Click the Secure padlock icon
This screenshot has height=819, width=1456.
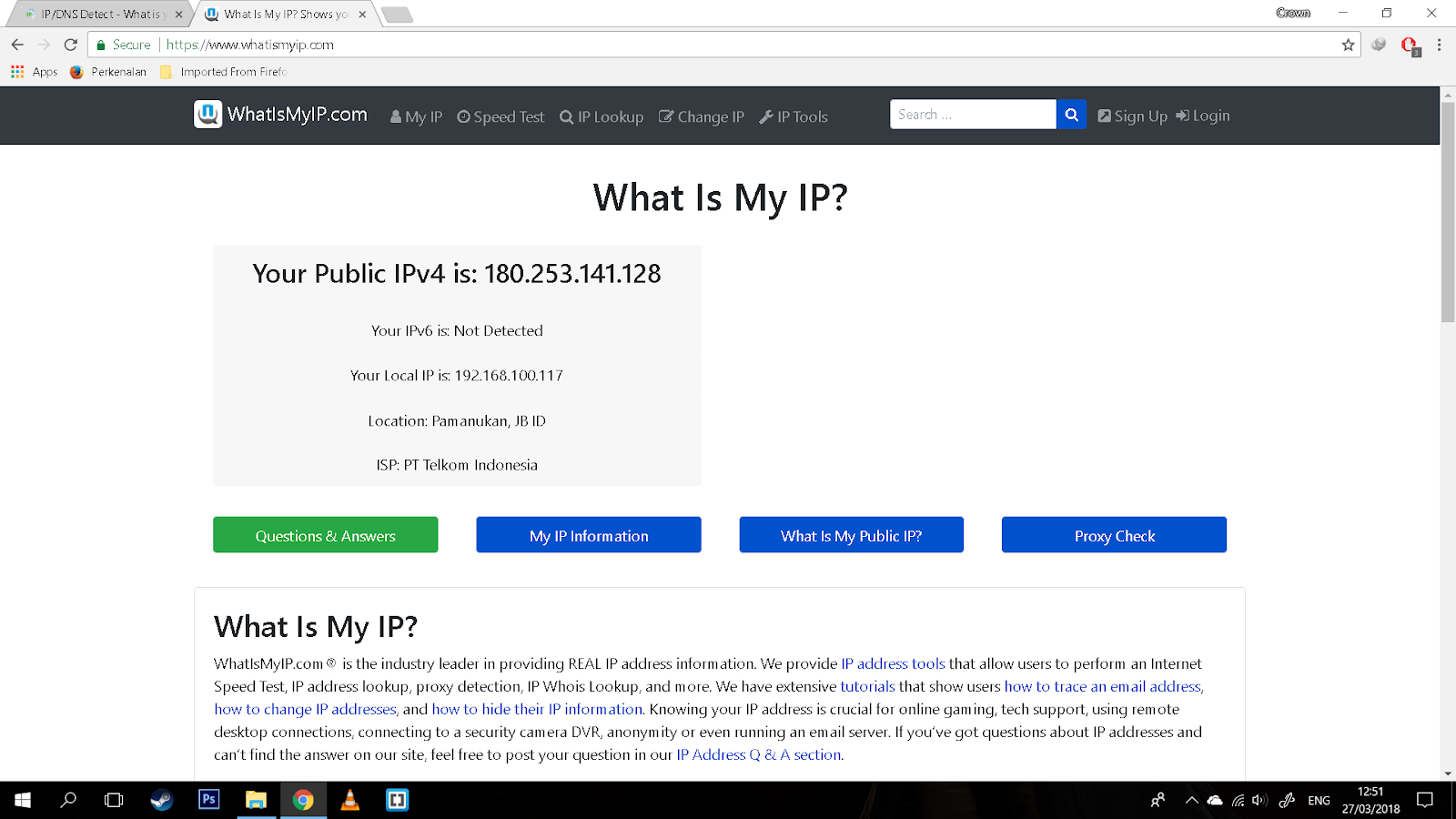[100, 44]
